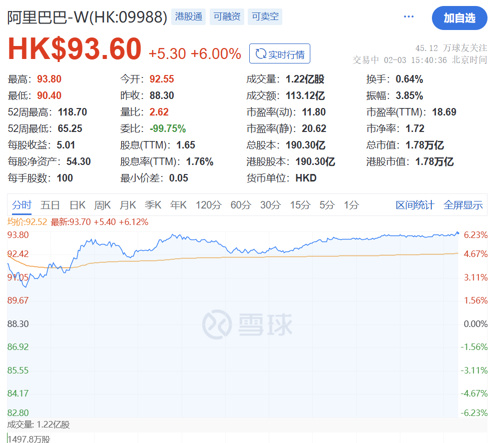500x443 pixels.
Task: Show the 季K chart
Action: coord(153,205)
